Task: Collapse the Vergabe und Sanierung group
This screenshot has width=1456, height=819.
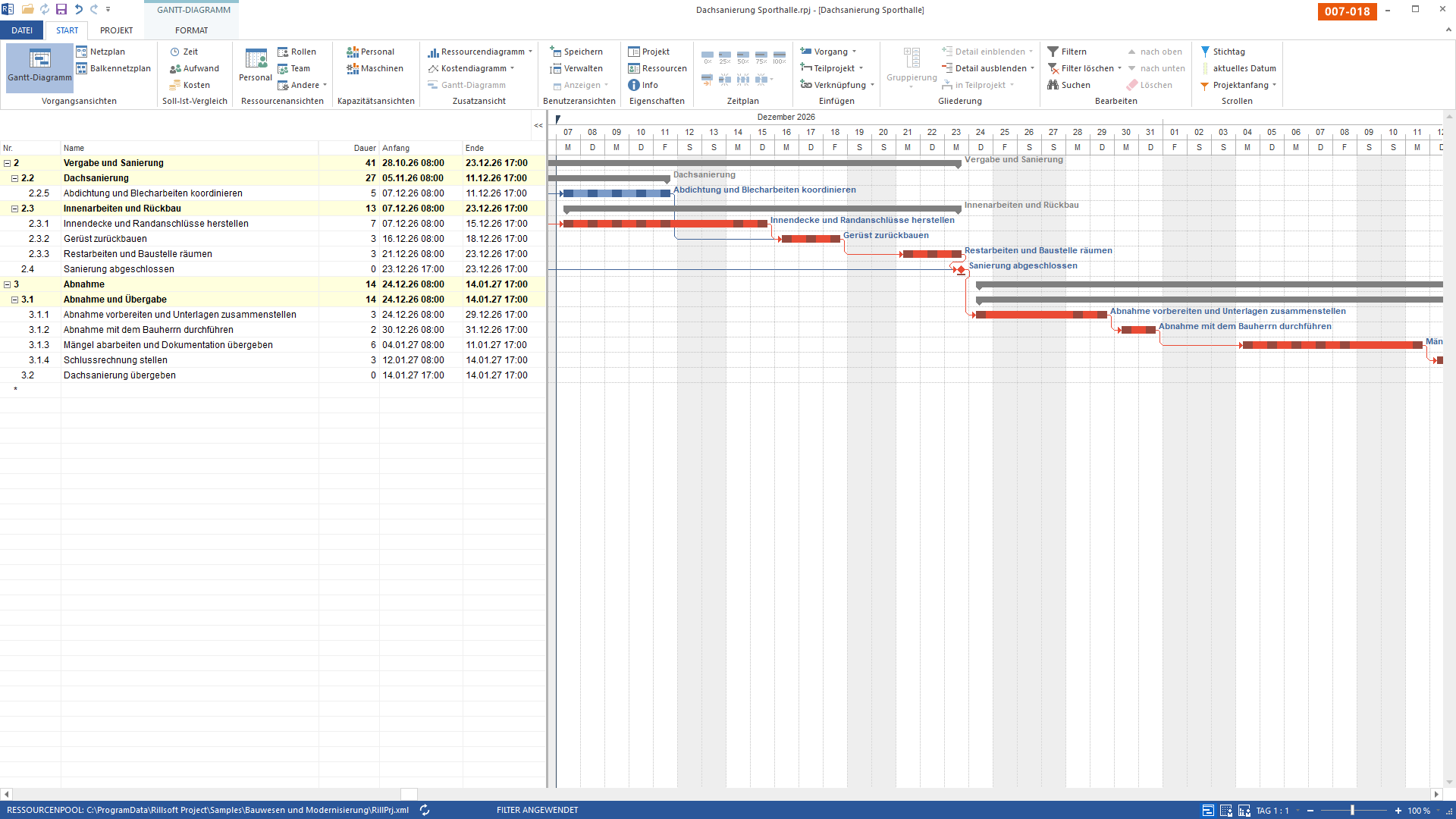Action: pos(8,163)
